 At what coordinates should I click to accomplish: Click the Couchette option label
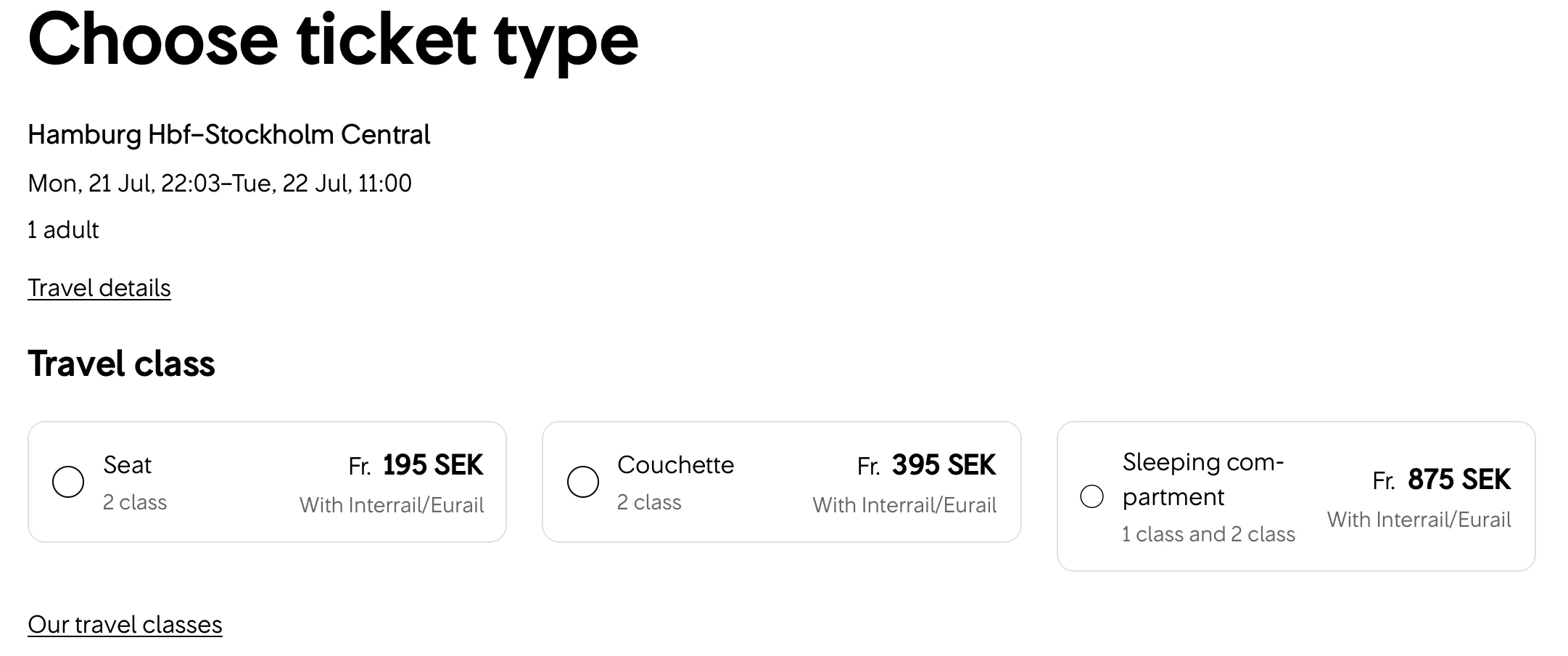coord(675,465)
